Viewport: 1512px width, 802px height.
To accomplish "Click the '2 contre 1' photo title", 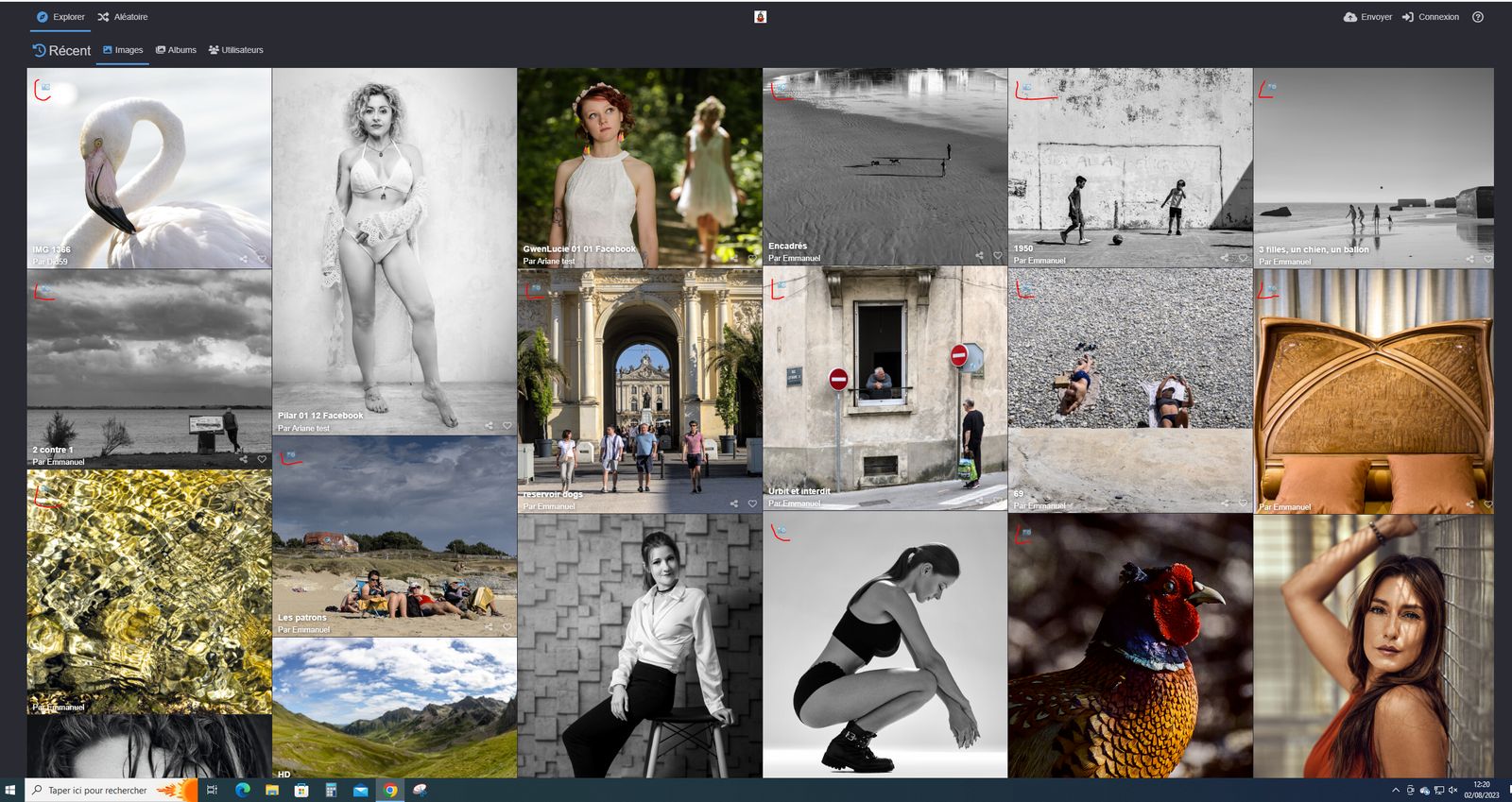I will click(53, 450).
